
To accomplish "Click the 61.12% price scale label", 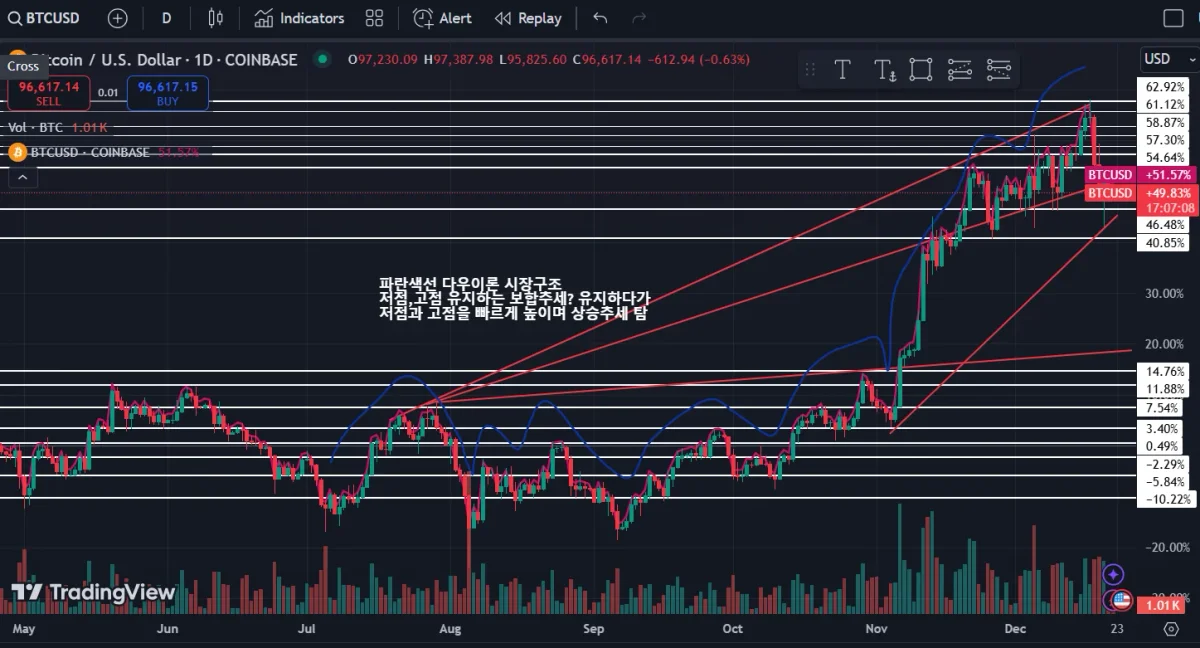I will [x=1165, y=104].
